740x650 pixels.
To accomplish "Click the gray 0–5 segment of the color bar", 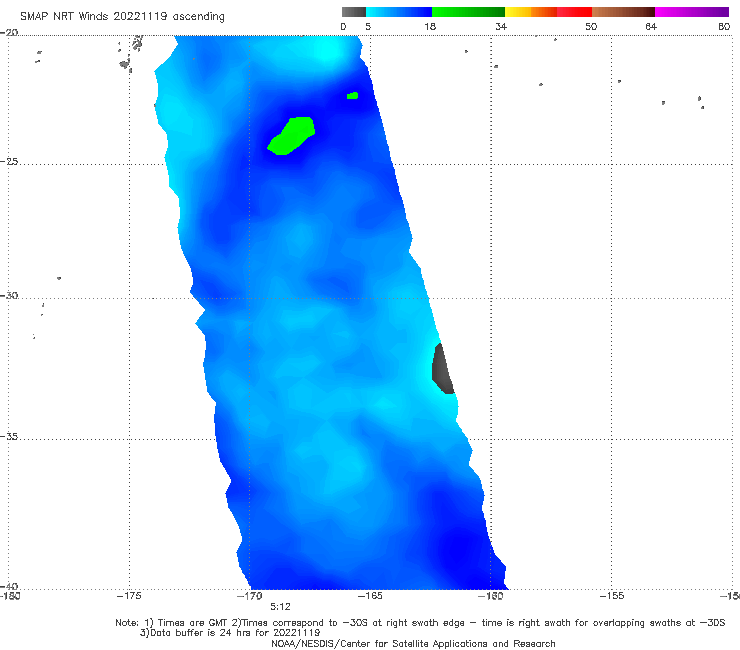I will point(354,12).
